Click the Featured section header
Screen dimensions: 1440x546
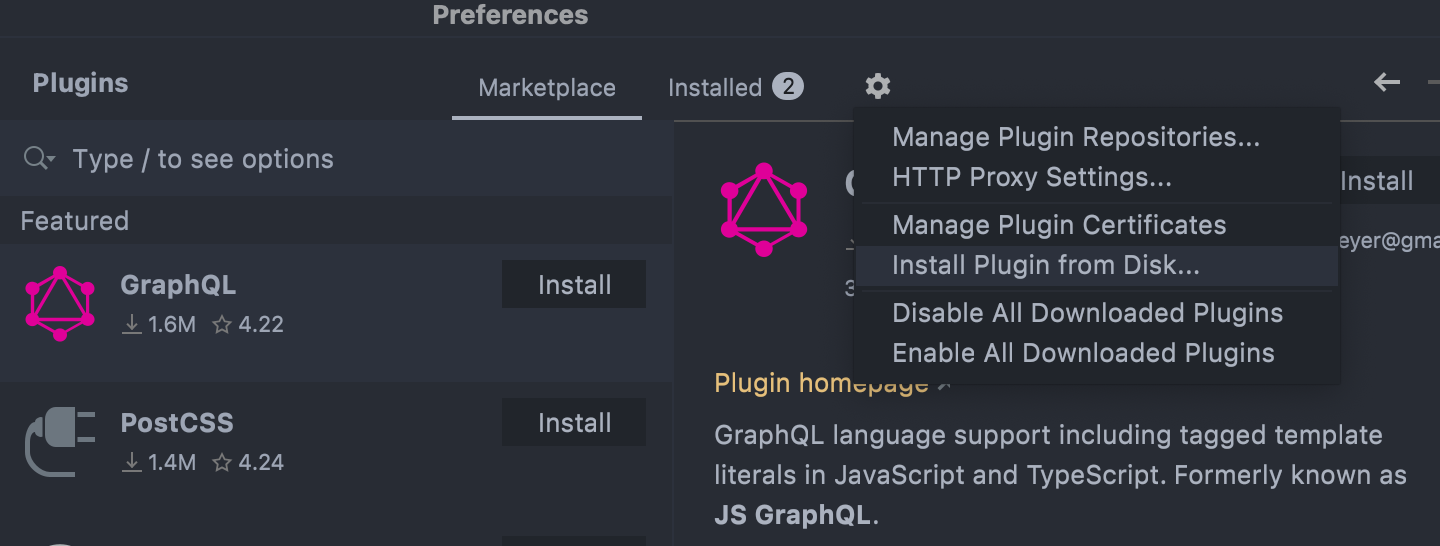(75, 221)
